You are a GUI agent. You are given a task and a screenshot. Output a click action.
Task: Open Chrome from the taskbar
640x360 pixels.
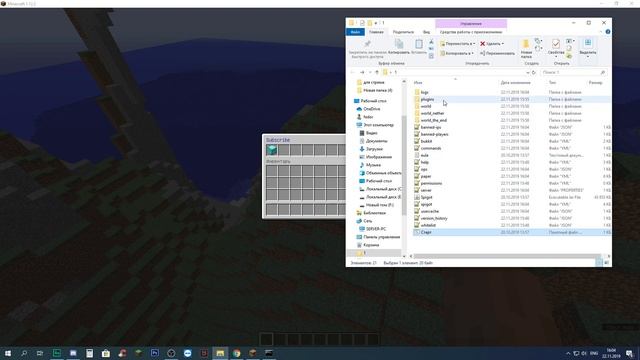click(x=236, y=353)
